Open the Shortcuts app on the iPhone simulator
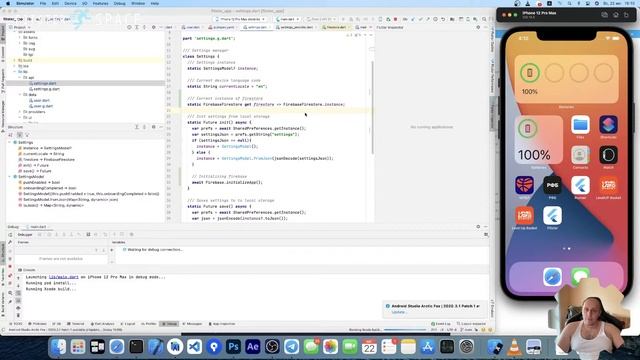 (608, 125)
